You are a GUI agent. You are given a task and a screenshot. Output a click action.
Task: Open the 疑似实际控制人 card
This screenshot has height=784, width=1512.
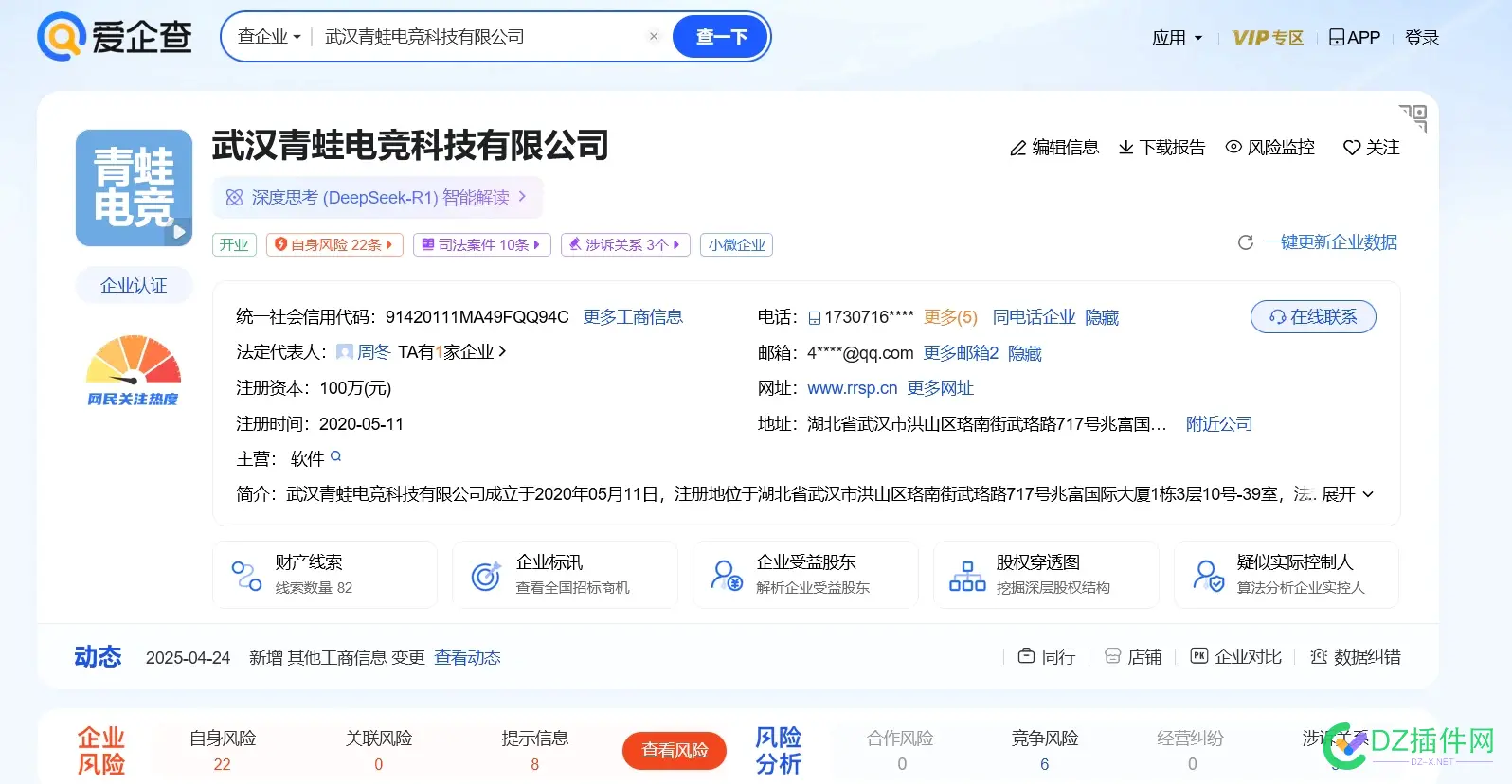pyautogui.click(x=1287, y=575)
